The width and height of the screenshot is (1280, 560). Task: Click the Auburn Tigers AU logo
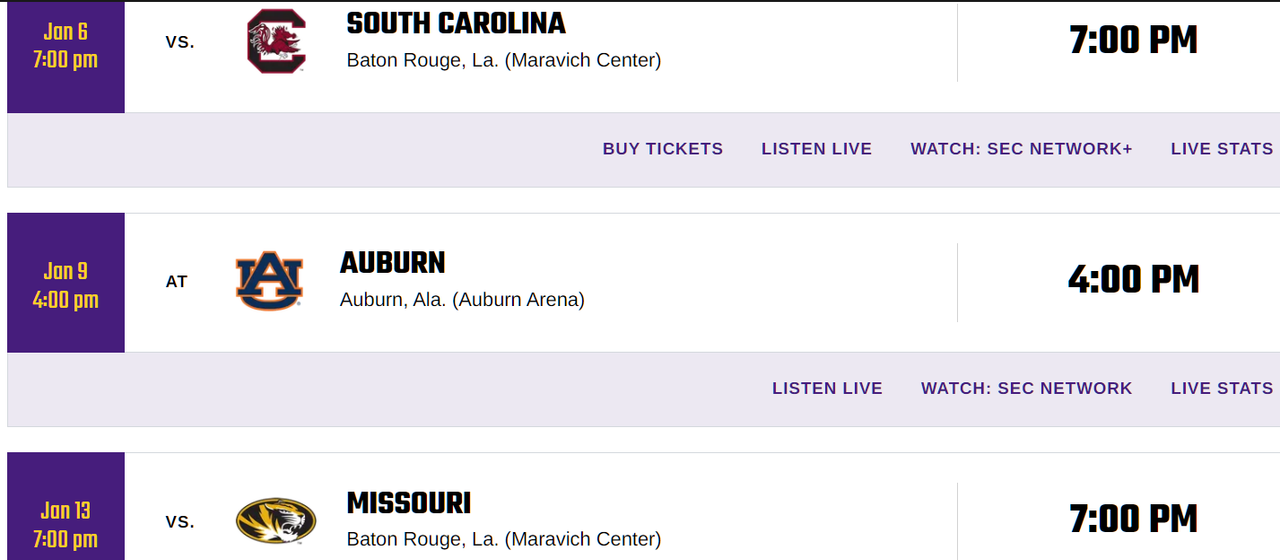click(268, 281)
